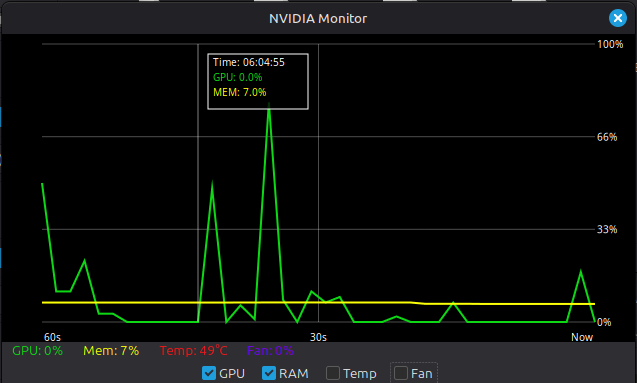Uncheck the RAM graph checkbox
The image size is (637, 383).
[x=269, y=373]
